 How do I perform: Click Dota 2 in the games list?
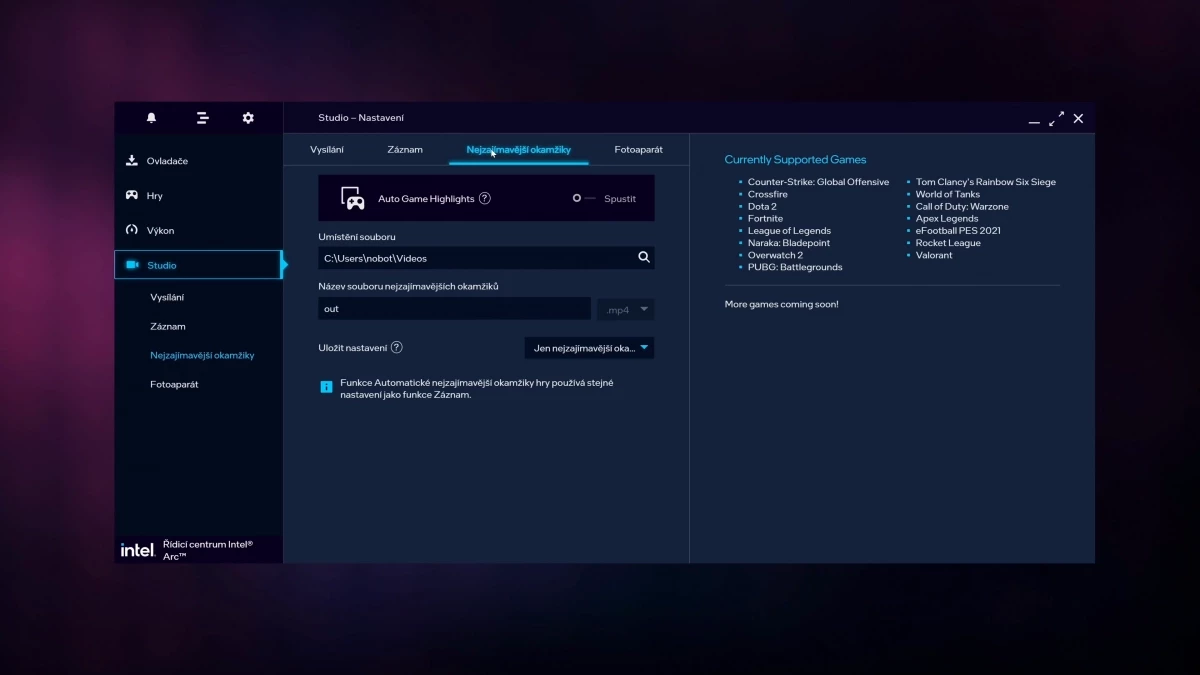[x=762, y=206]
